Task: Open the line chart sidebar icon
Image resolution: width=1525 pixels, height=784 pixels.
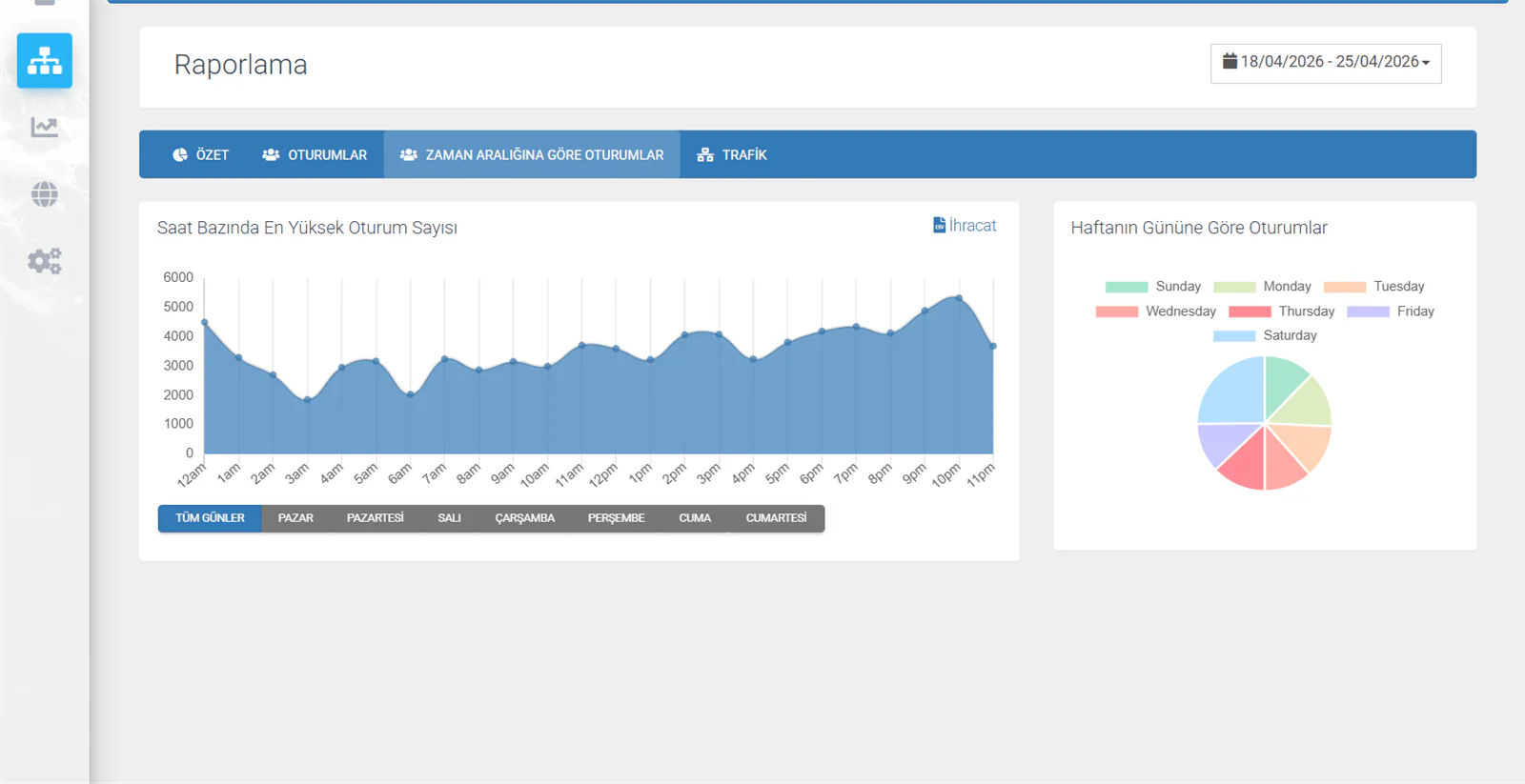Action: [44, 127]
